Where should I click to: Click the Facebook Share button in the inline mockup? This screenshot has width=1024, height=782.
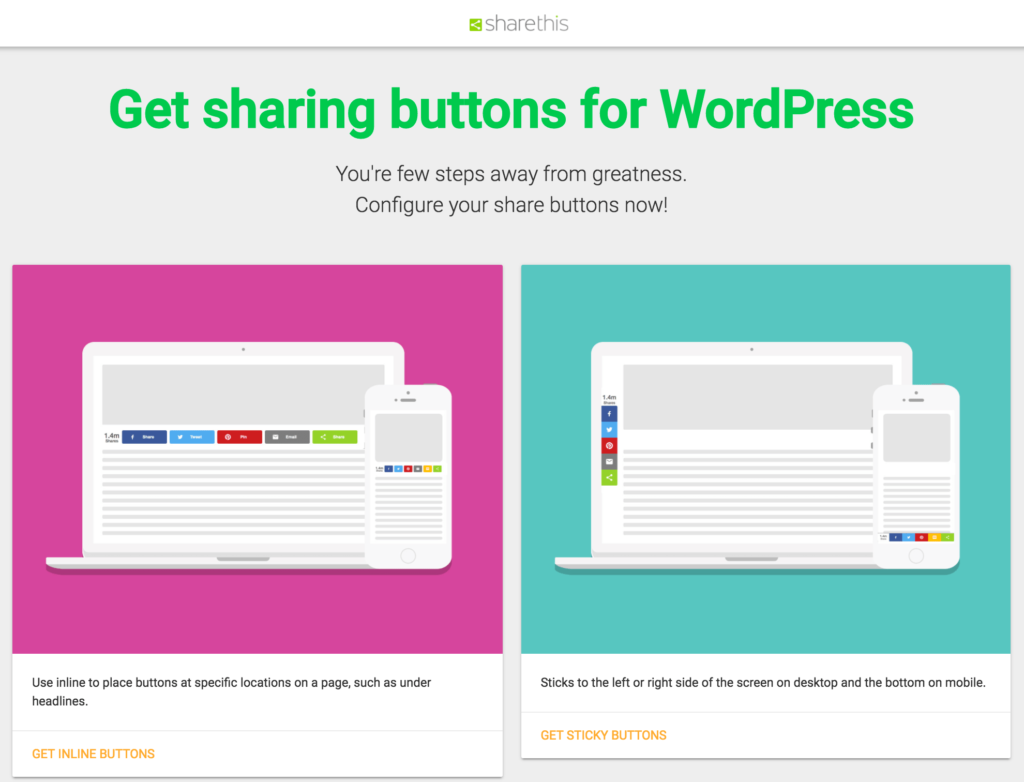tap(144, 437)
